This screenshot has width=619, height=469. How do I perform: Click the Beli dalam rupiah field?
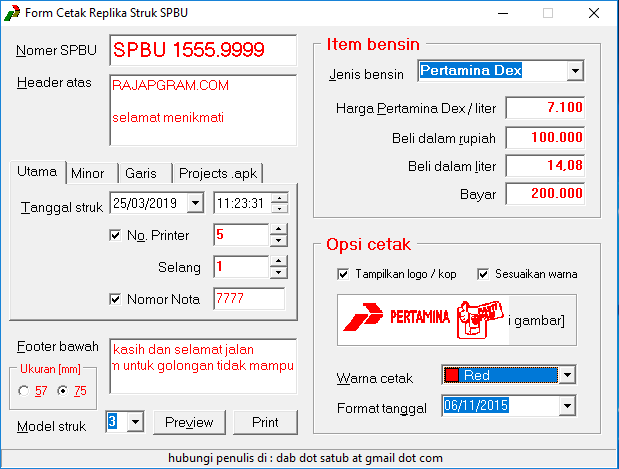pyautogui.click(x=545, y=137)
